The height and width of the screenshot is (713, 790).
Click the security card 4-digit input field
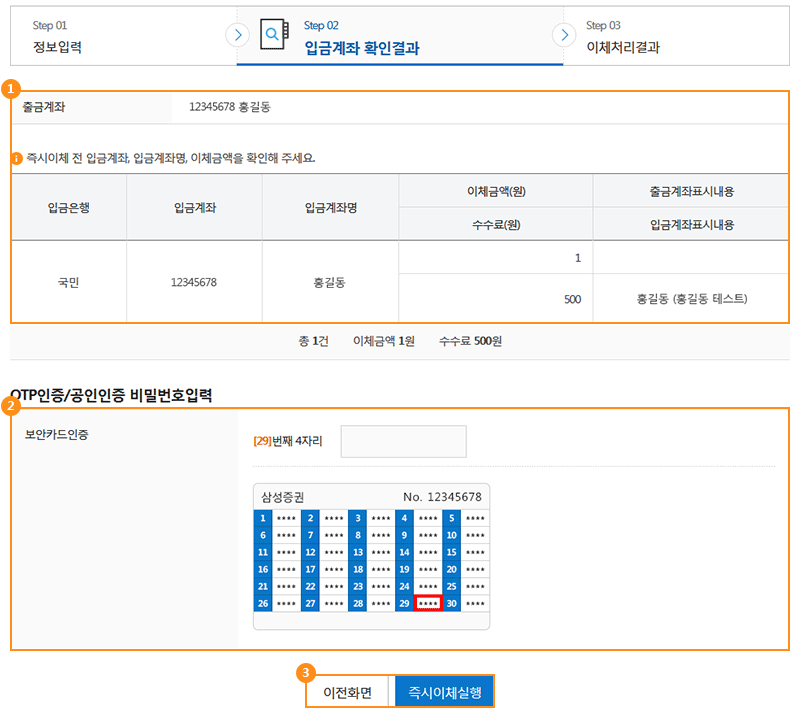point(404,441)
